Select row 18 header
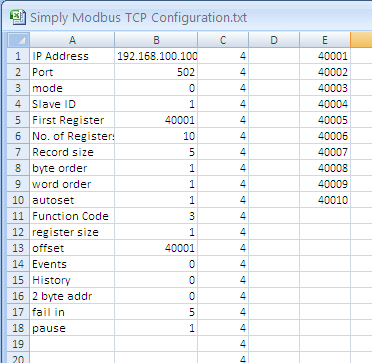The height and width of the screenshot is (363, 372). [x=18, y=328]
